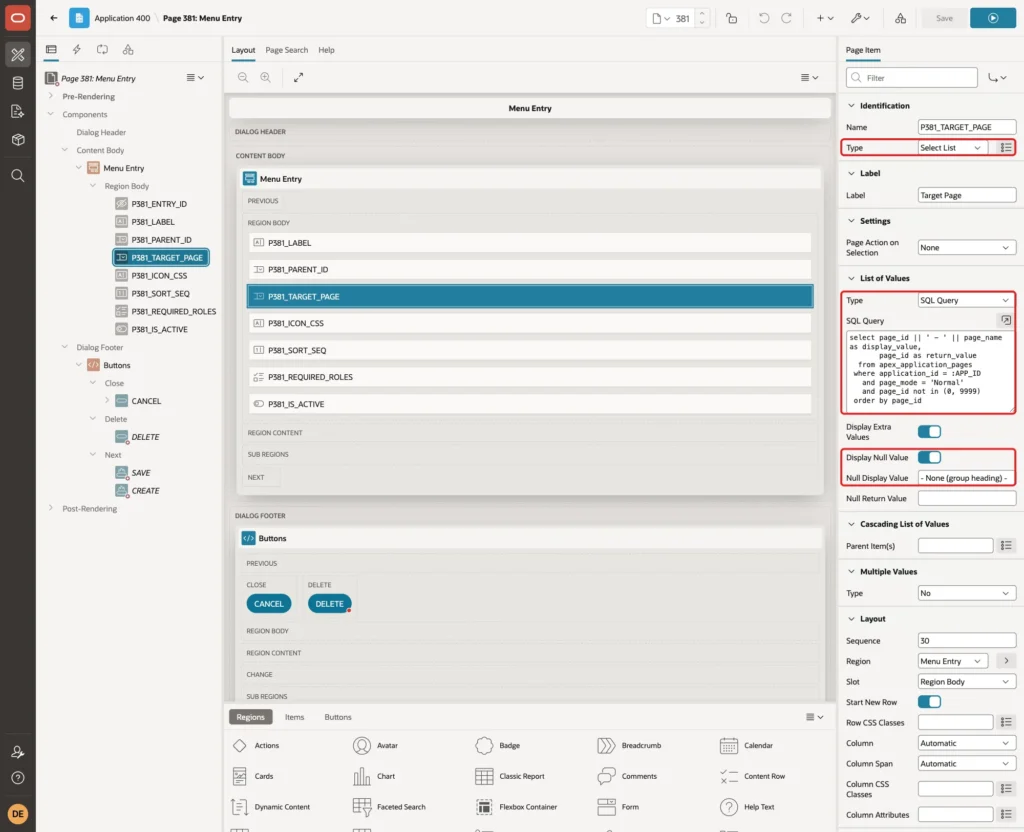Open the Utilities wrench menu
The width and height of the screenshot is (1024, 832).
point(860,18)
